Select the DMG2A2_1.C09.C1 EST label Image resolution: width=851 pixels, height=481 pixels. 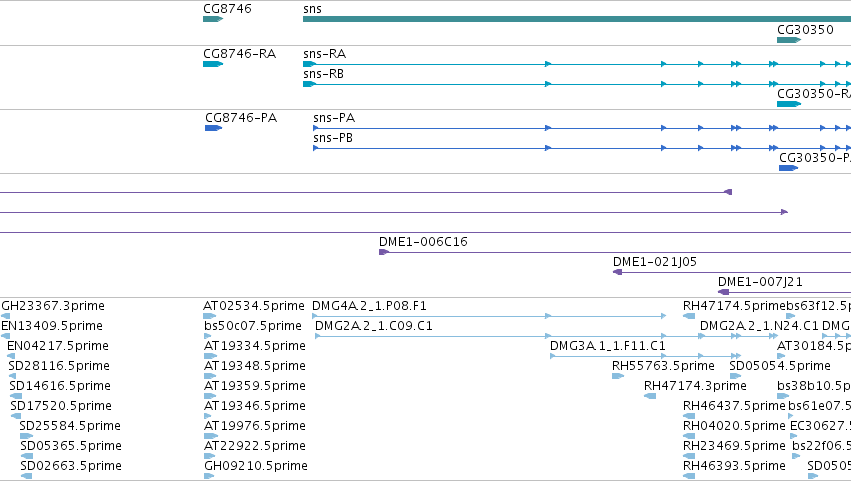click(x=373, y=326)
